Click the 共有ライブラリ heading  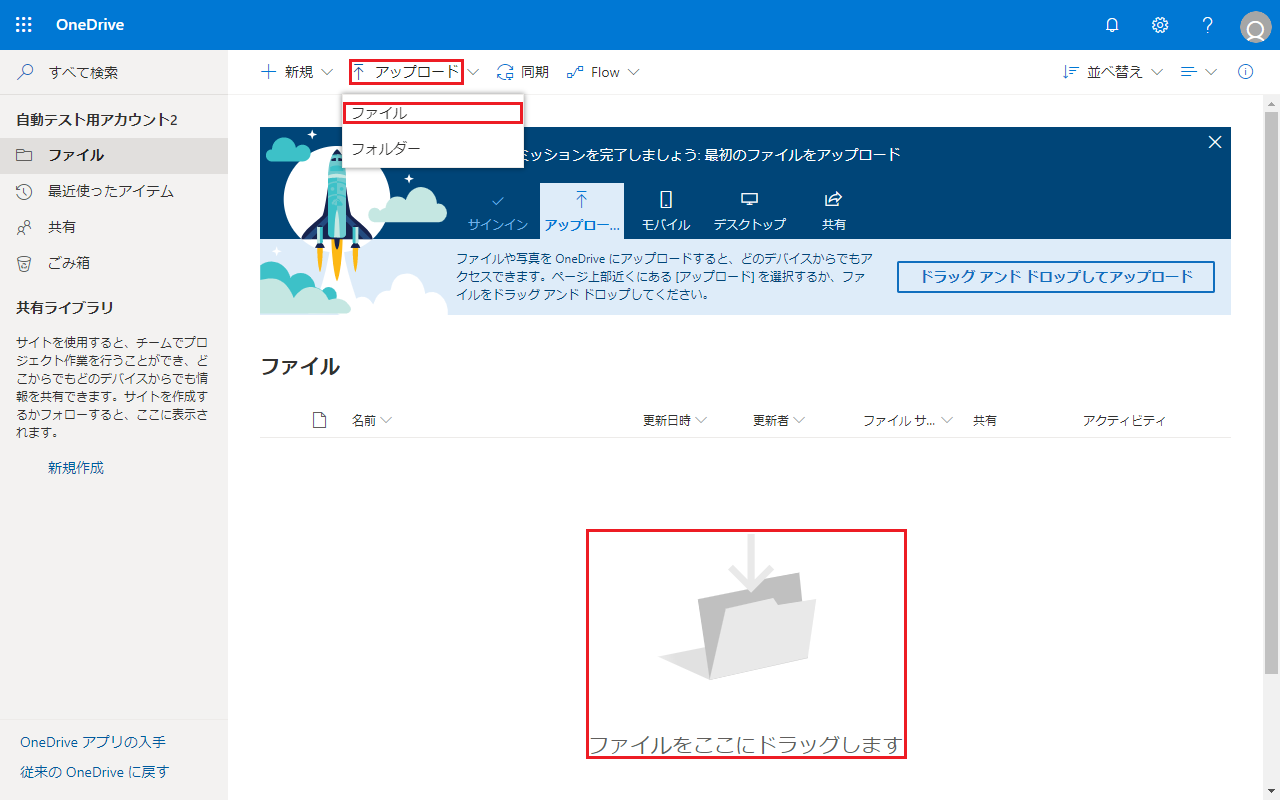point(65,307)
